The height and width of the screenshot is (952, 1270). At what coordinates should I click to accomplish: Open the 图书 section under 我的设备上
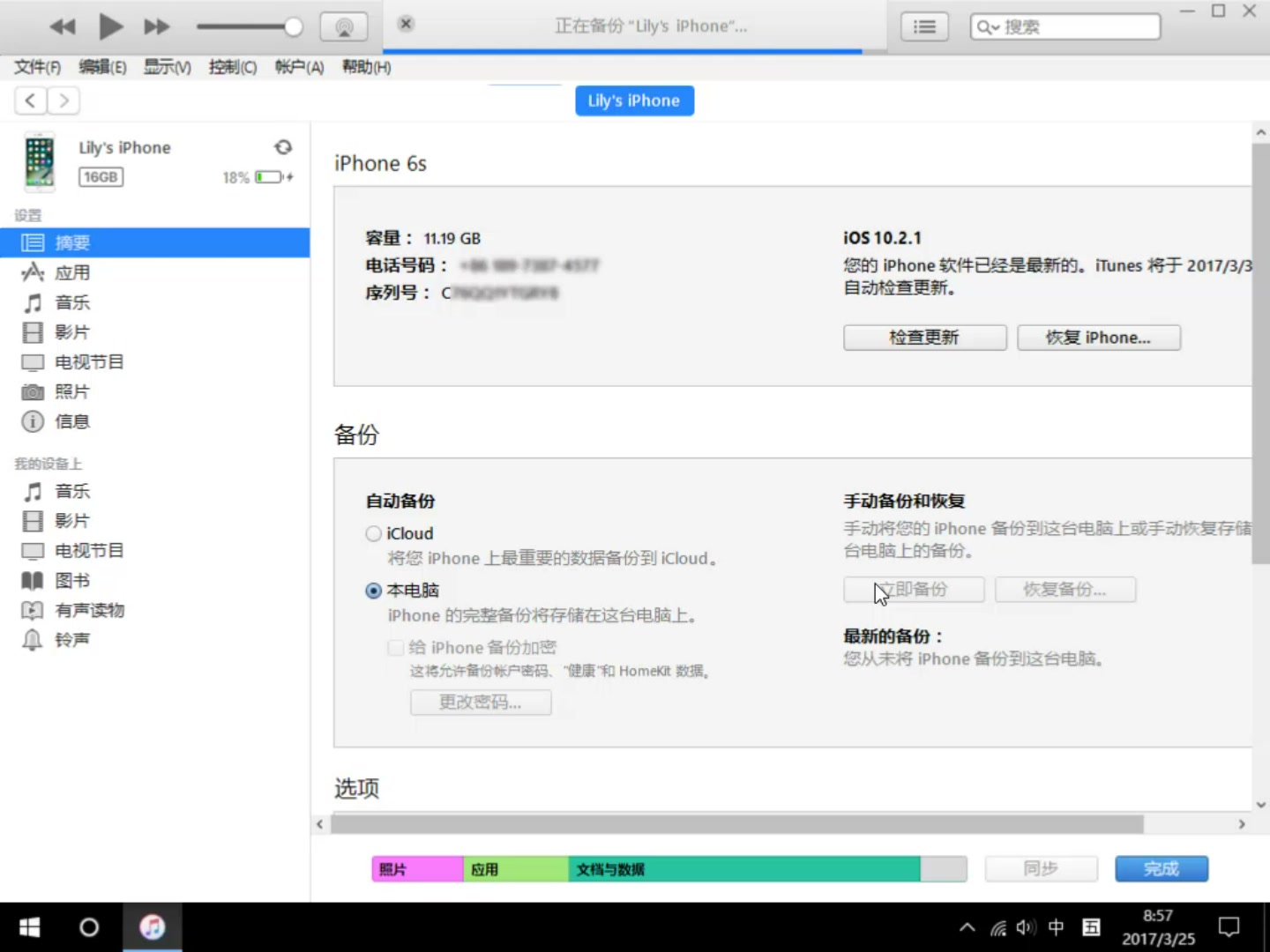click(x=73, y=580)
